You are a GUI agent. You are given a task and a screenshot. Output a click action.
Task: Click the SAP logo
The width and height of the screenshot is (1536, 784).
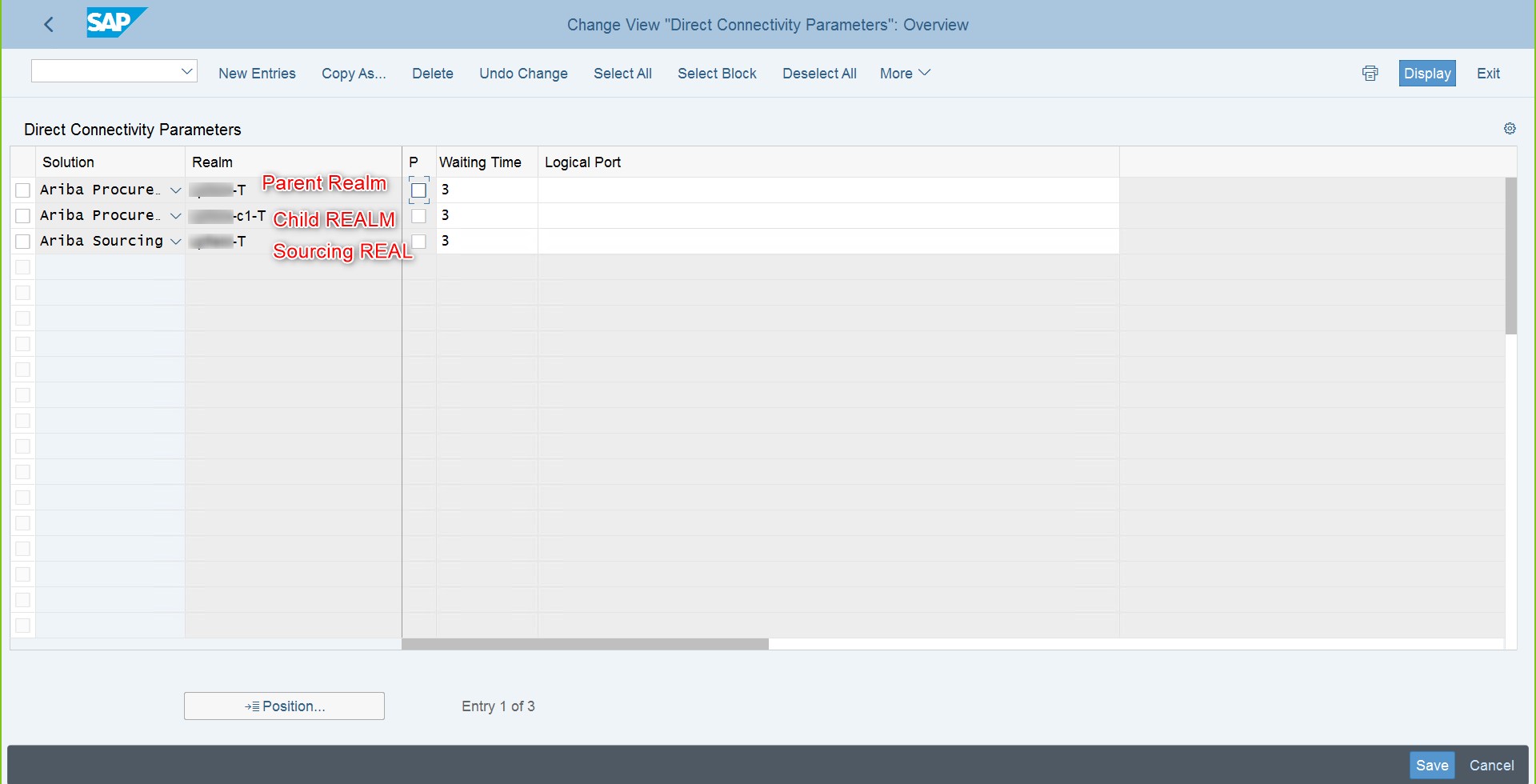pos(112,23)
